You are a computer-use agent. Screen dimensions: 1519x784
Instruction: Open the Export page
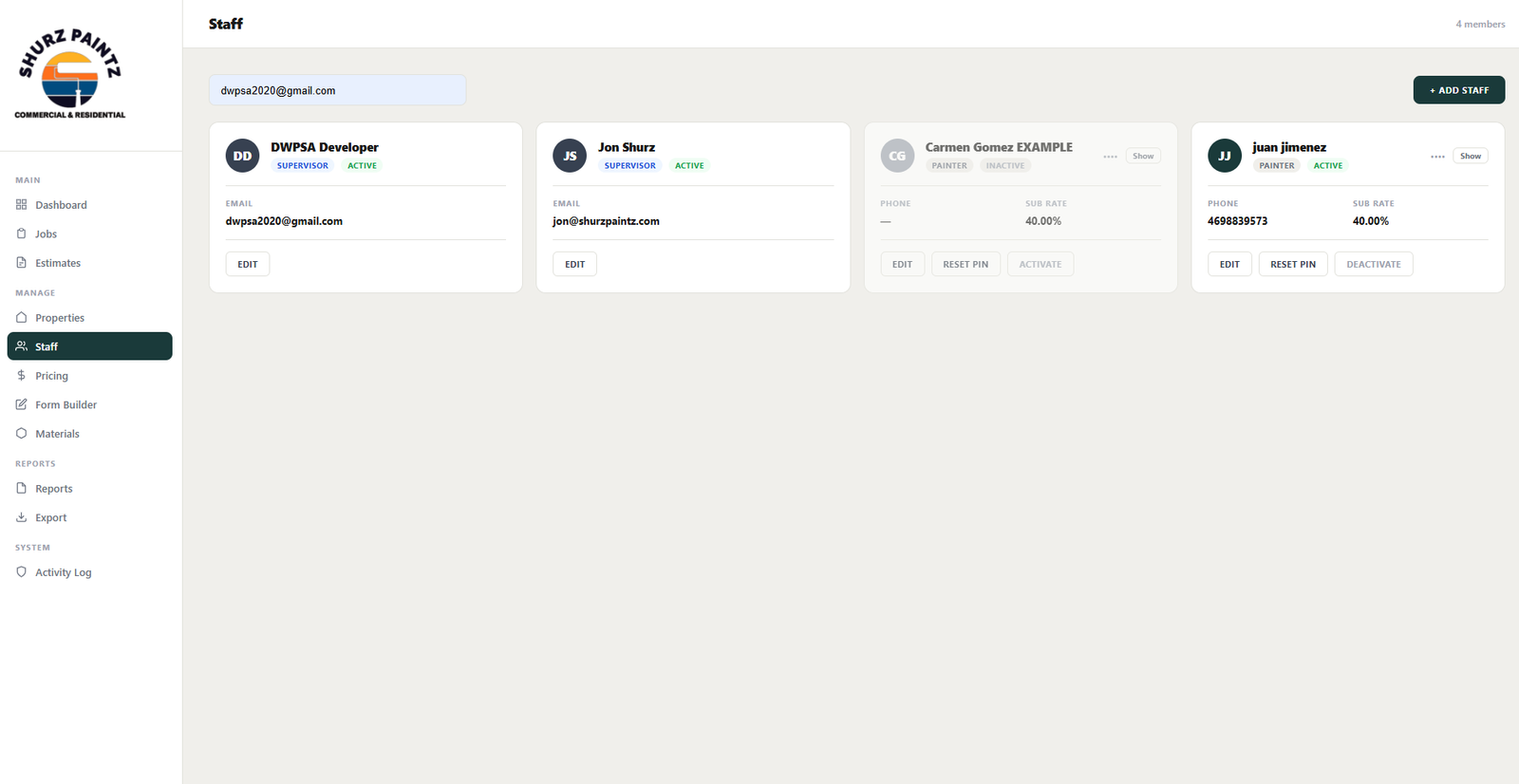(x=89, y=517)
